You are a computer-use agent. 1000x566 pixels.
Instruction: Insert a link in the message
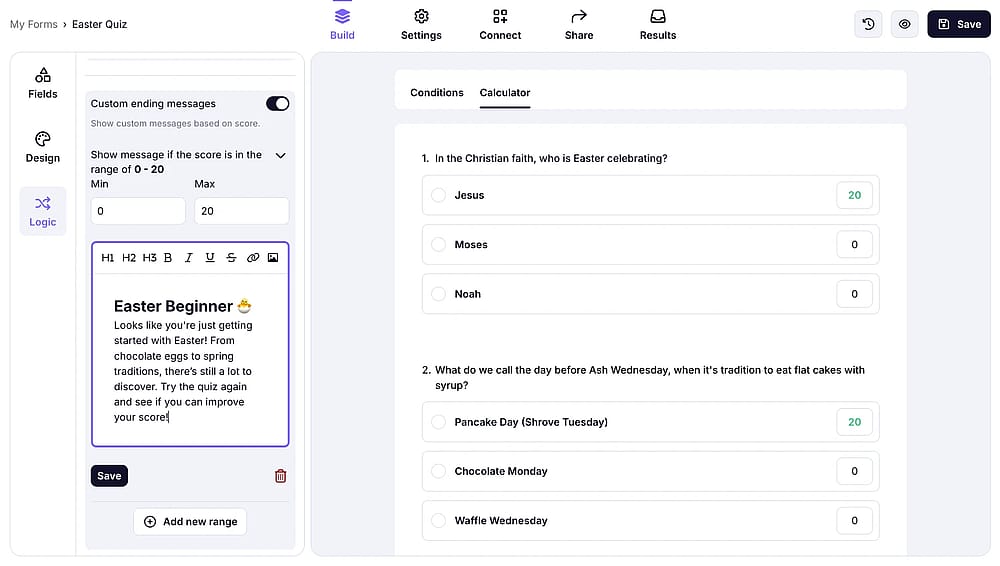[253, 258]
